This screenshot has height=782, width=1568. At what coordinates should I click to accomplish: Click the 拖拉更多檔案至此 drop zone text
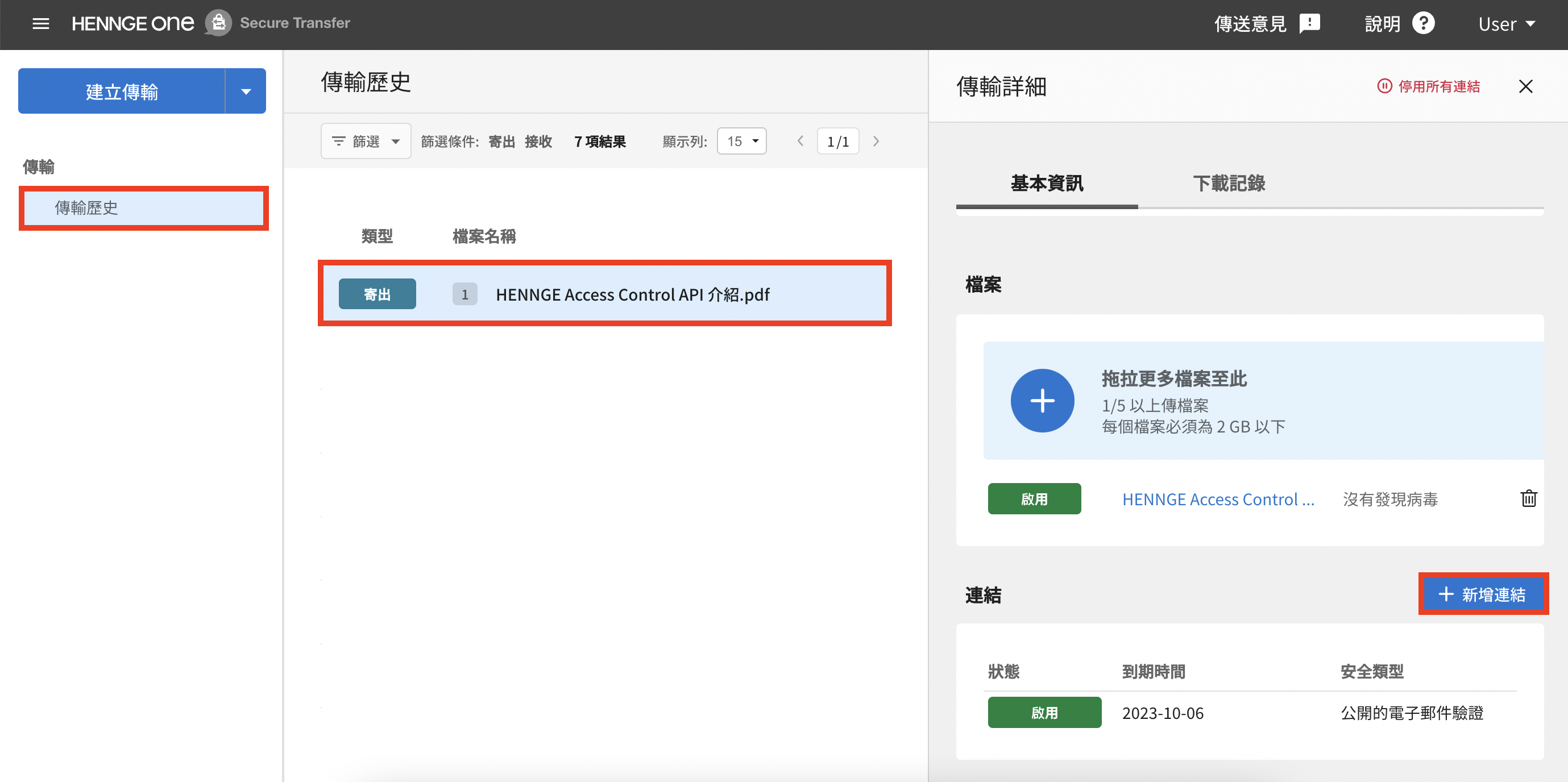click(1174, 378)
